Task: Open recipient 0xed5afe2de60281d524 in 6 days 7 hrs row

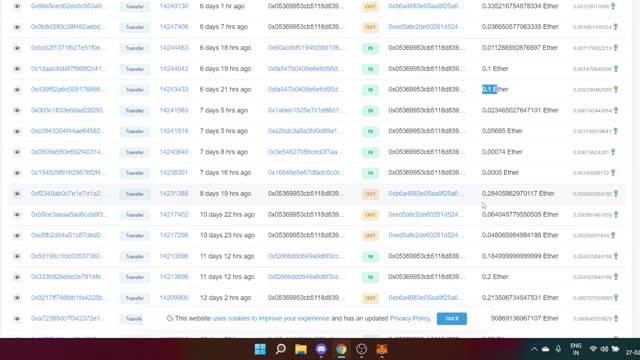Action: click(426, 27)
